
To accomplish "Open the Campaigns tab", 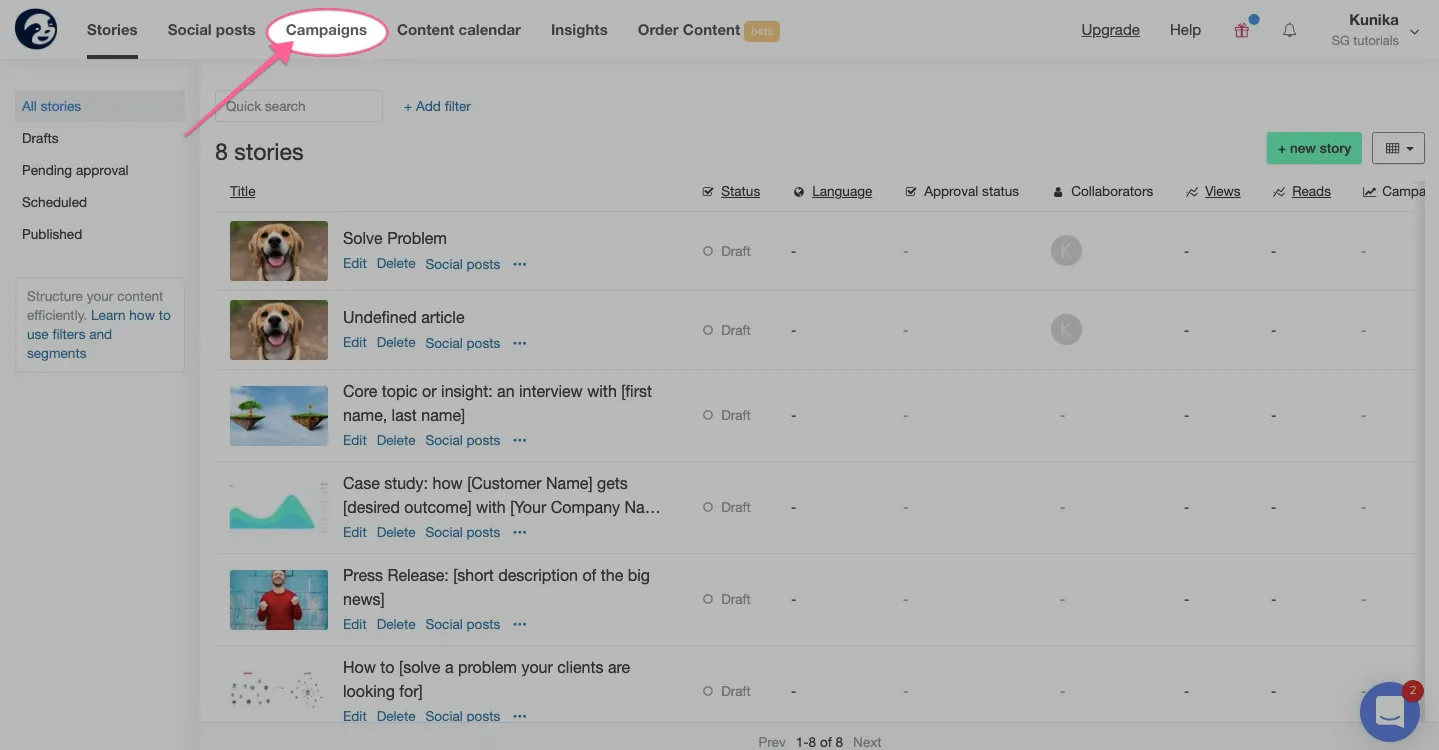I will point(326,30).
